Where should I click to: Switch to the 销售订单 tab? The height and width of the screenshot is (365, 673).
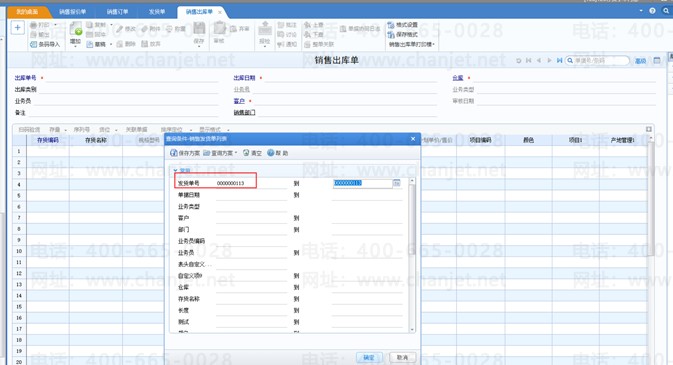(x=118, y=12)
